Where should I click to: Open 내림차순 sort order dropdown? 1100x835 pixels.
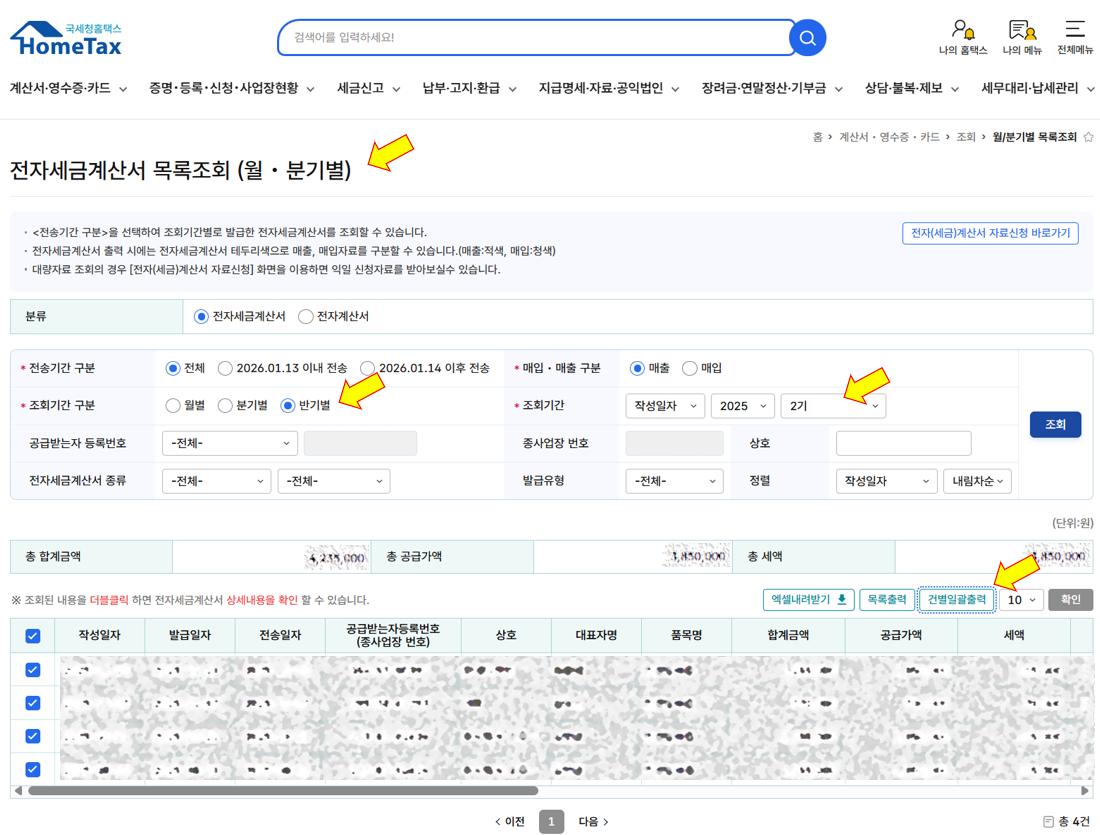[977, 481]
